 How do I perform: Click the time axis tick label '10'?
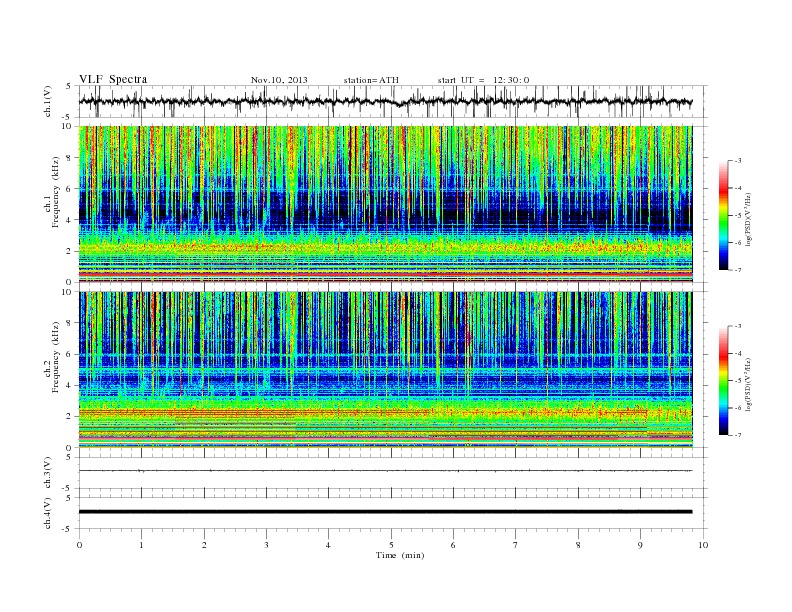[x=703, y=545]
